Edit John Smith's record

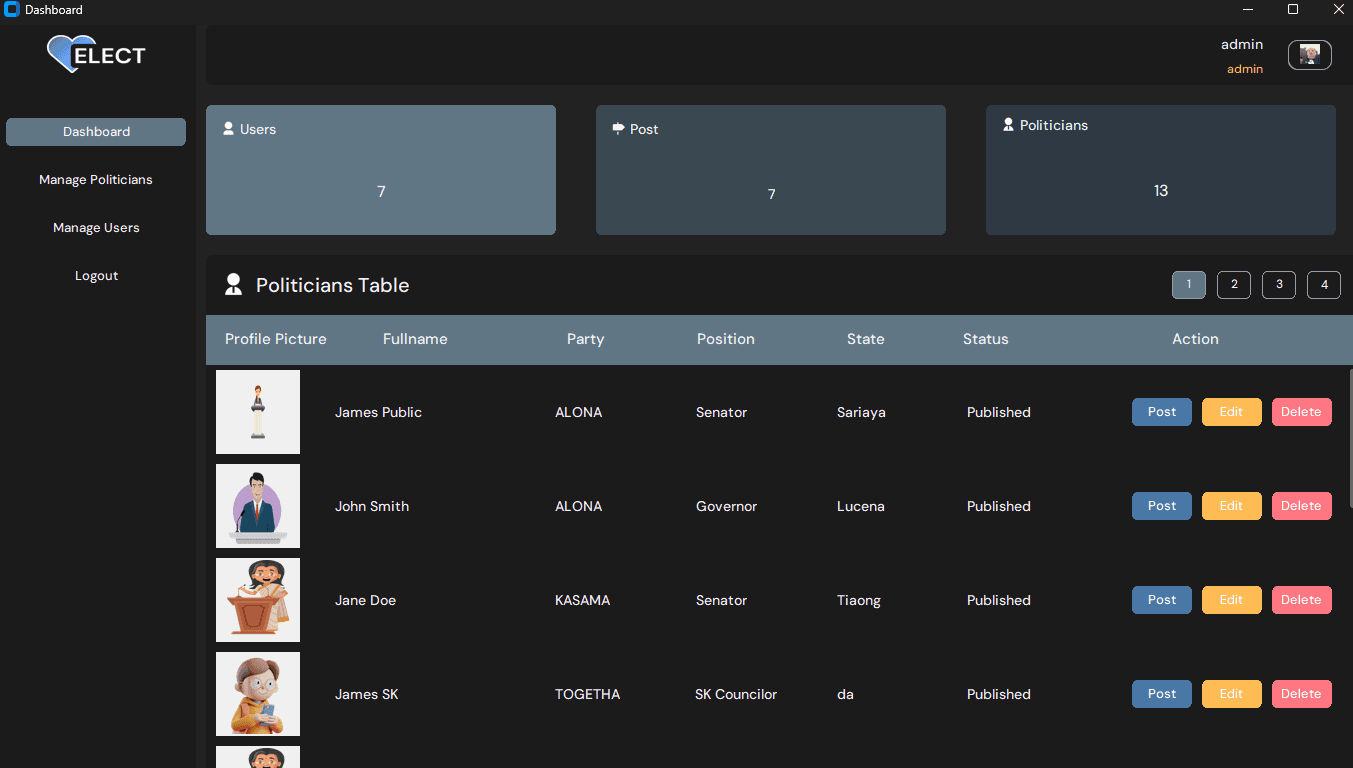click(x=1232, y=506)
